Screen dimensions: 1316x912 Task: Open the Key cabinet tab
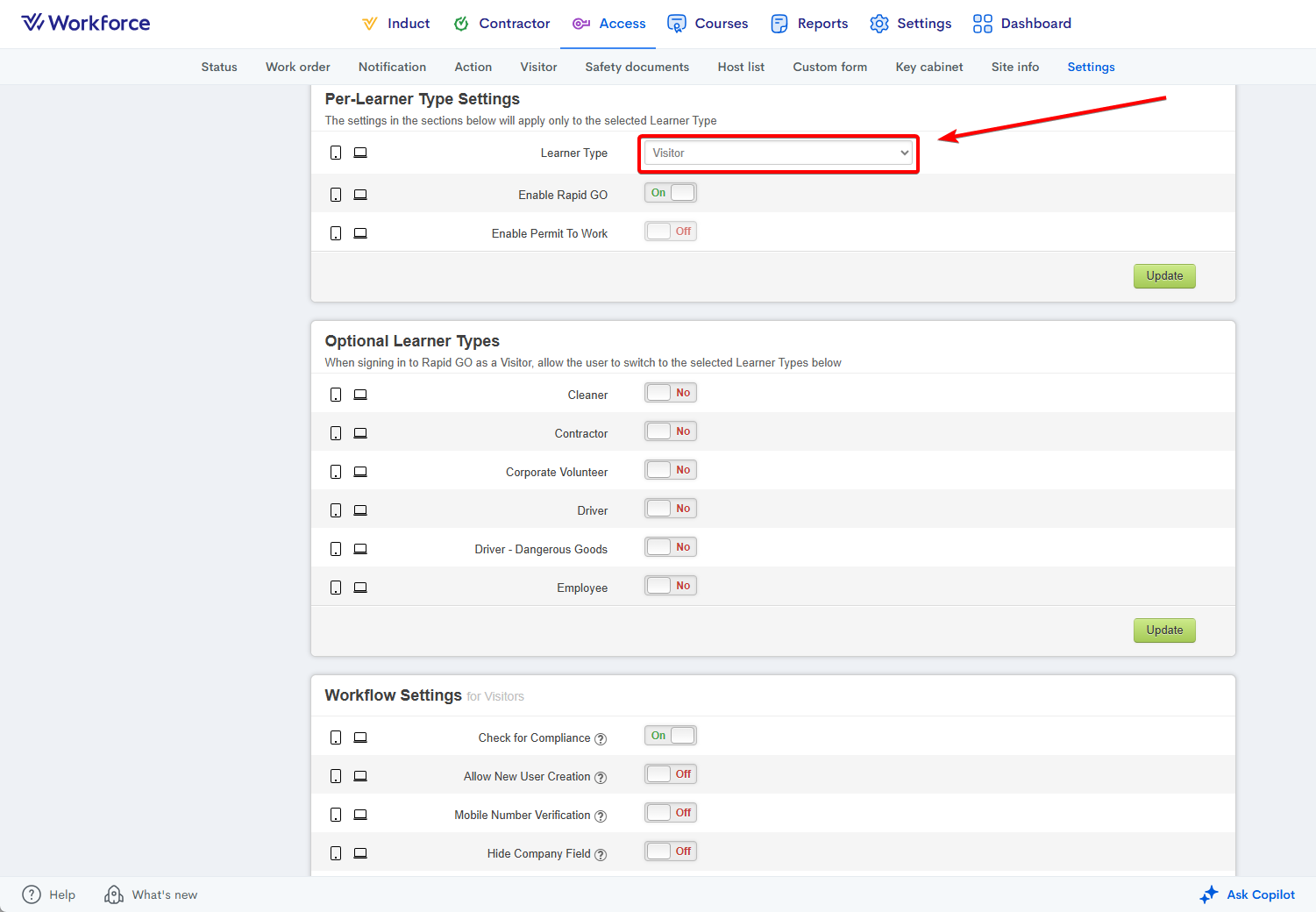pos(928,67)
